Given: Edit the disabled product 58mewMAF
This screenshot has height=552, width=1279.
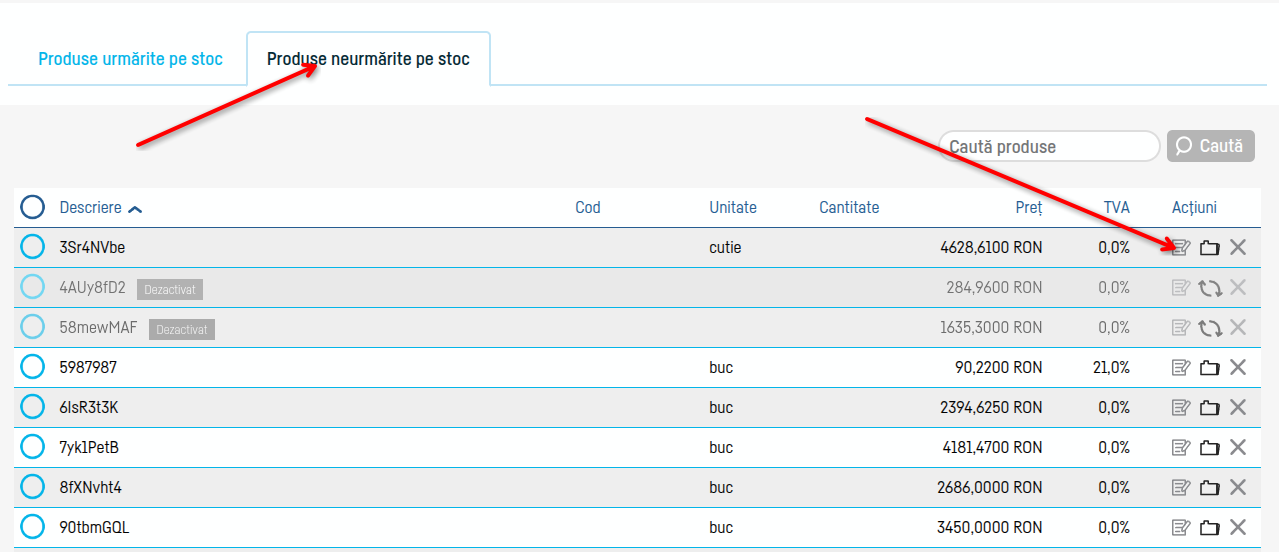Looking at the screenshot, I should coord(1181,328).
